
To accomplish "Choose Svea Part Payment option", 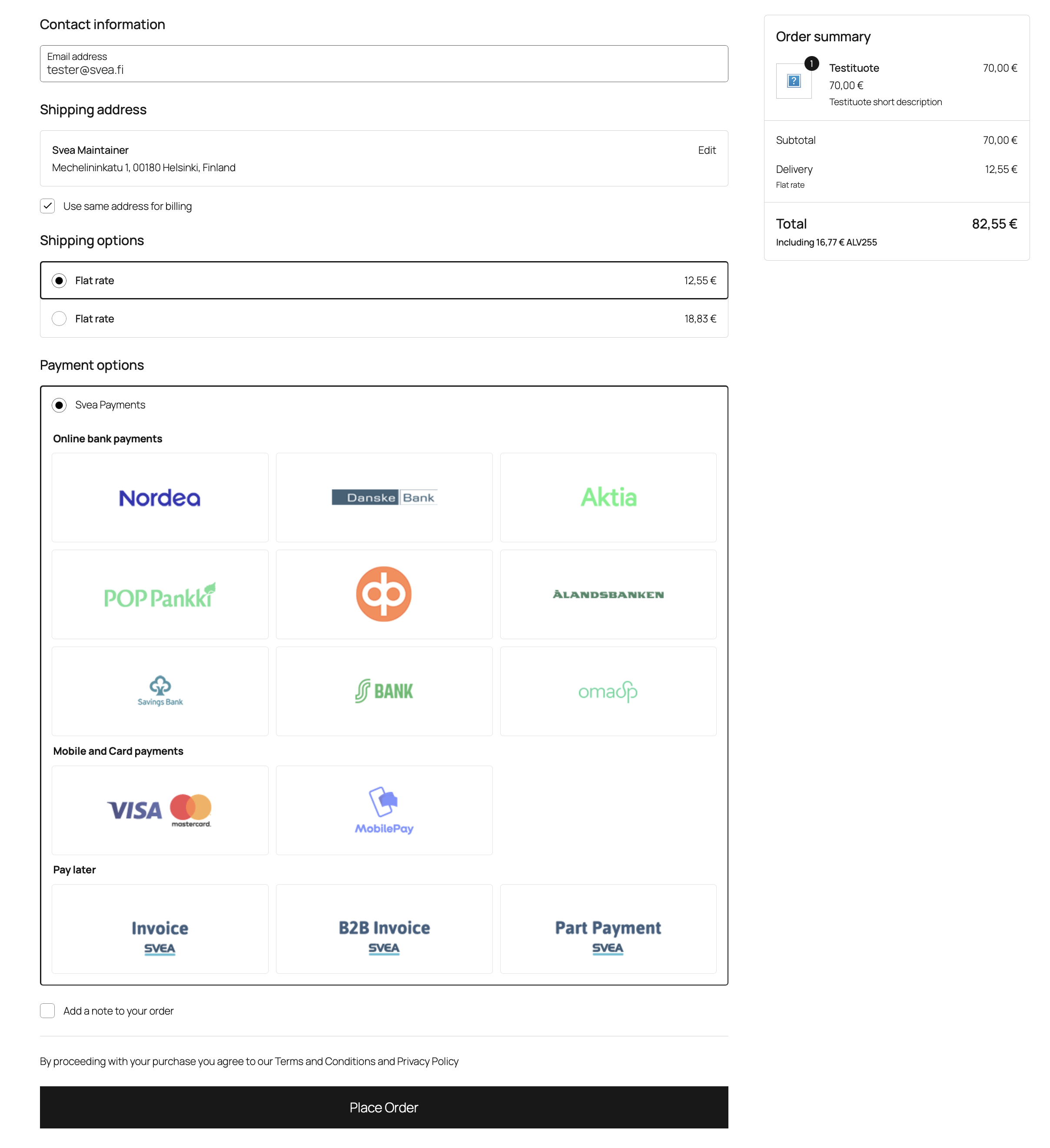I will click(608, 929).
